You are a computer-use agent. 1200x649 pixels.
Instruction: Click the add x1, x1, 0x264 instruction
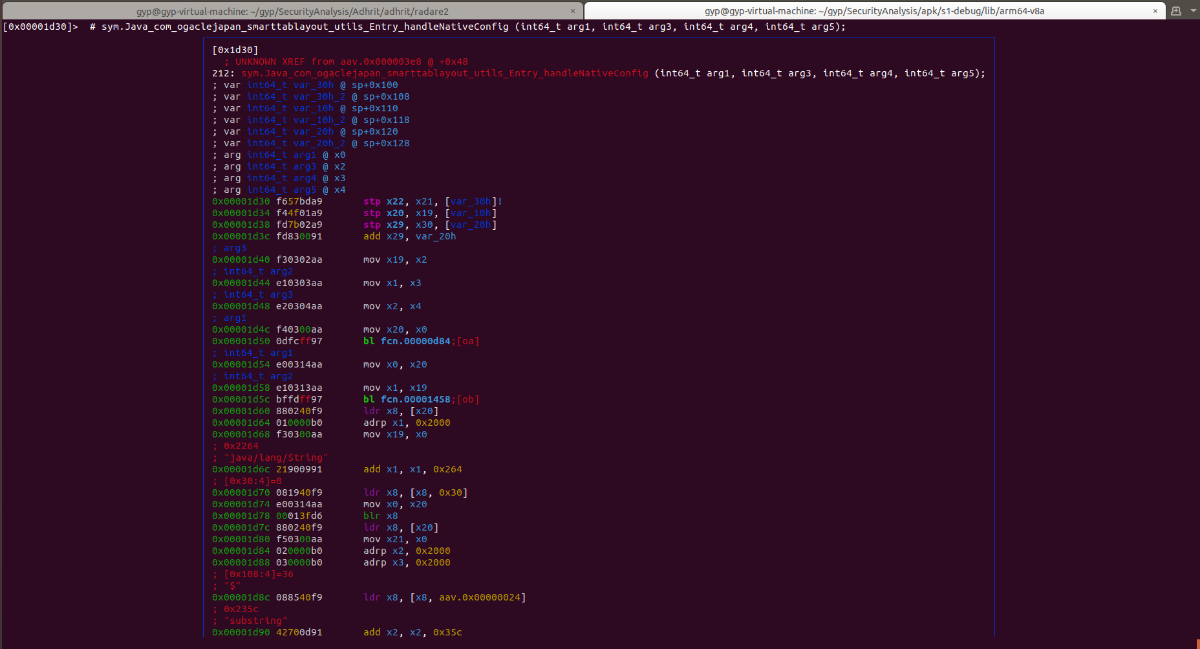point(412,469)
